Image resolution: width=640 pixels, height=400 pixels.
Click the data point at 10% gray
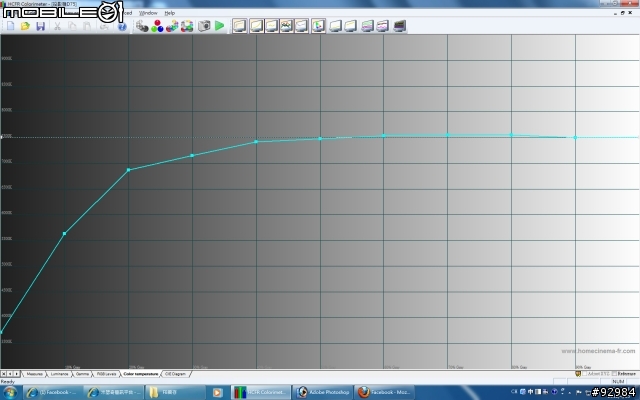[64, 233]
